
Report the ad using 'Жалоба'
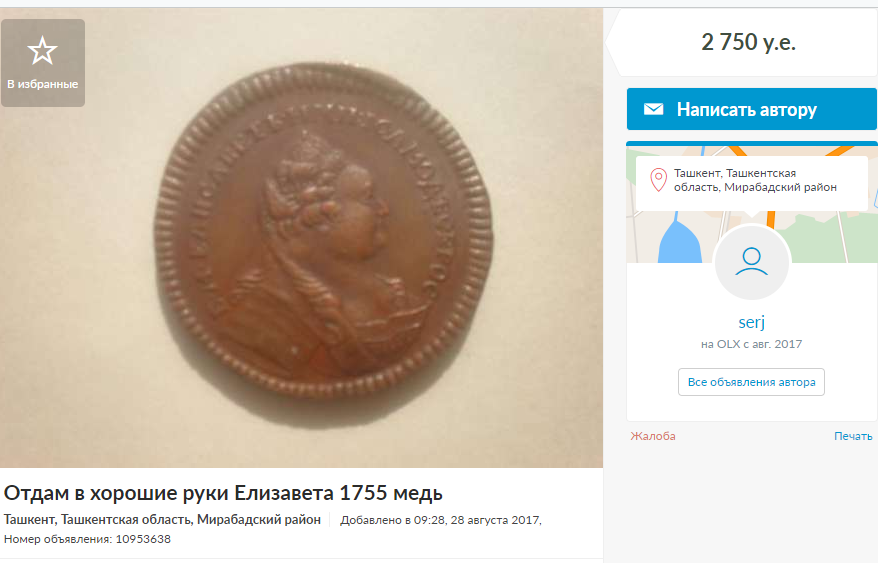[653, 436]
